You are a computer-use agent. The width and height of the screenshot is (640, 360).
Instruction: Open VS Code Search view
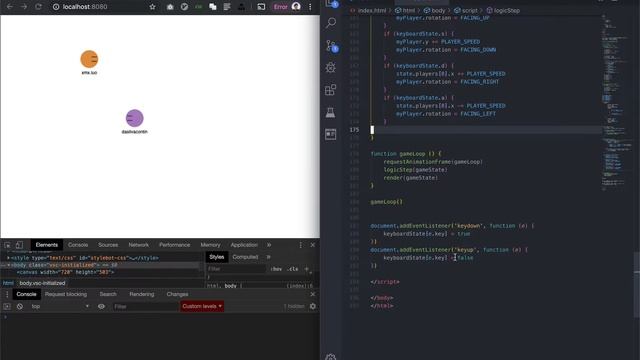tap(331, 22)
